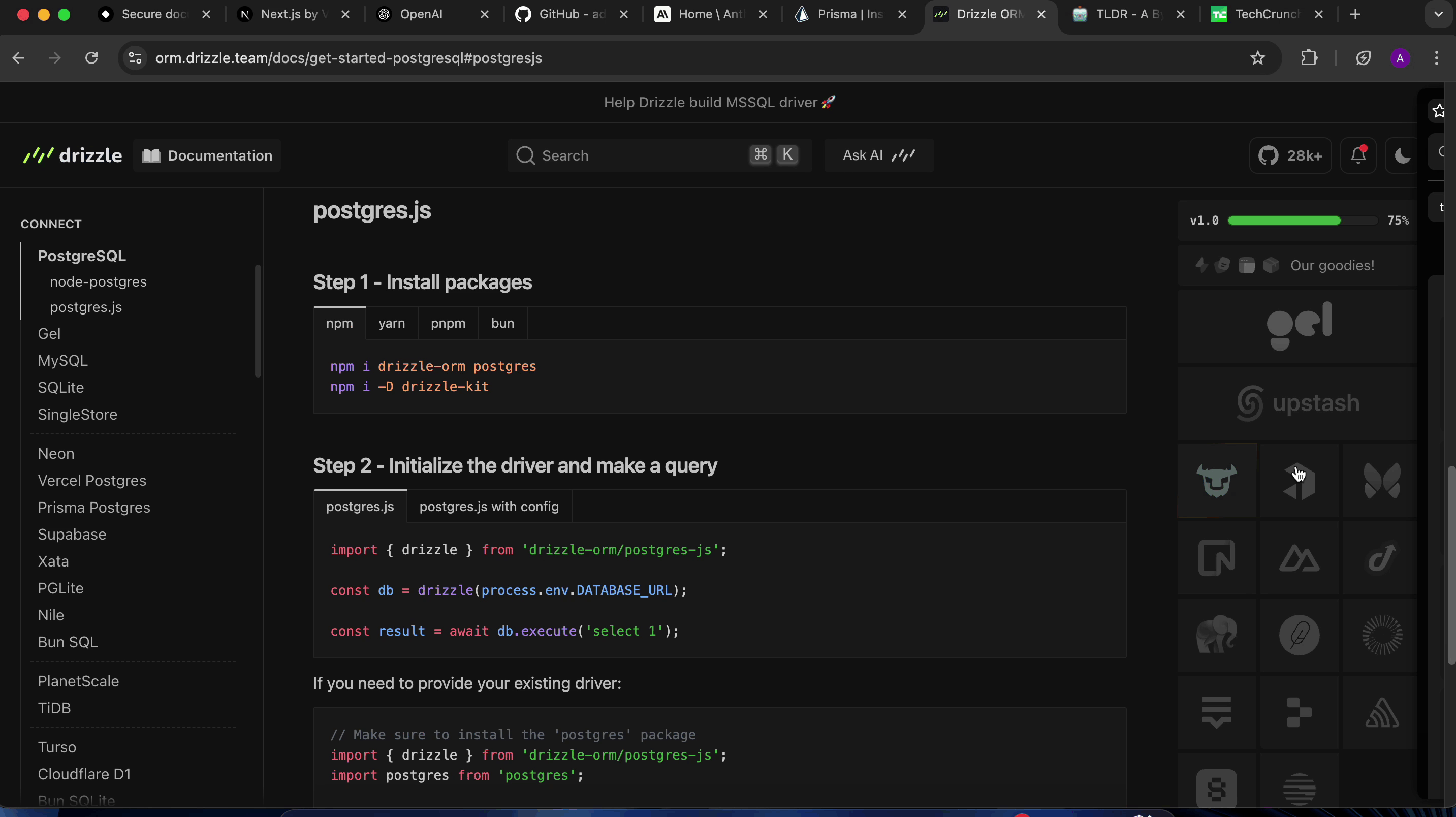The image size is (1456, 817).
Task: Open the TiDB sidebar link
Action: pyautogui.click(x=54, y=708)
